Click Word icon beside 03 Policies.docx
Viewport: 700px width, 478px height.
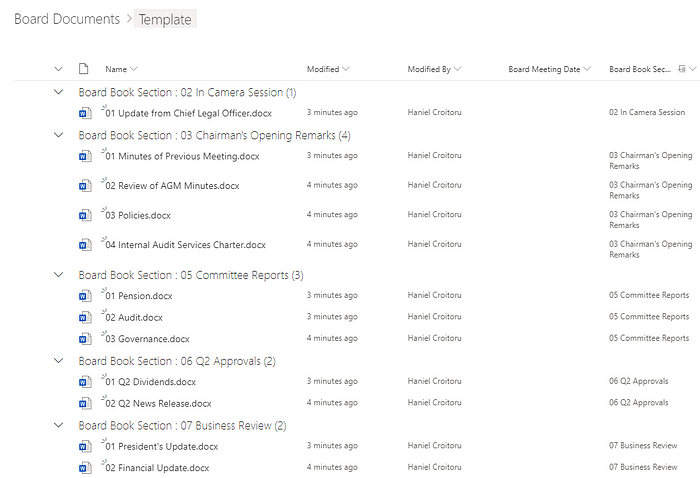pos(84,215)
